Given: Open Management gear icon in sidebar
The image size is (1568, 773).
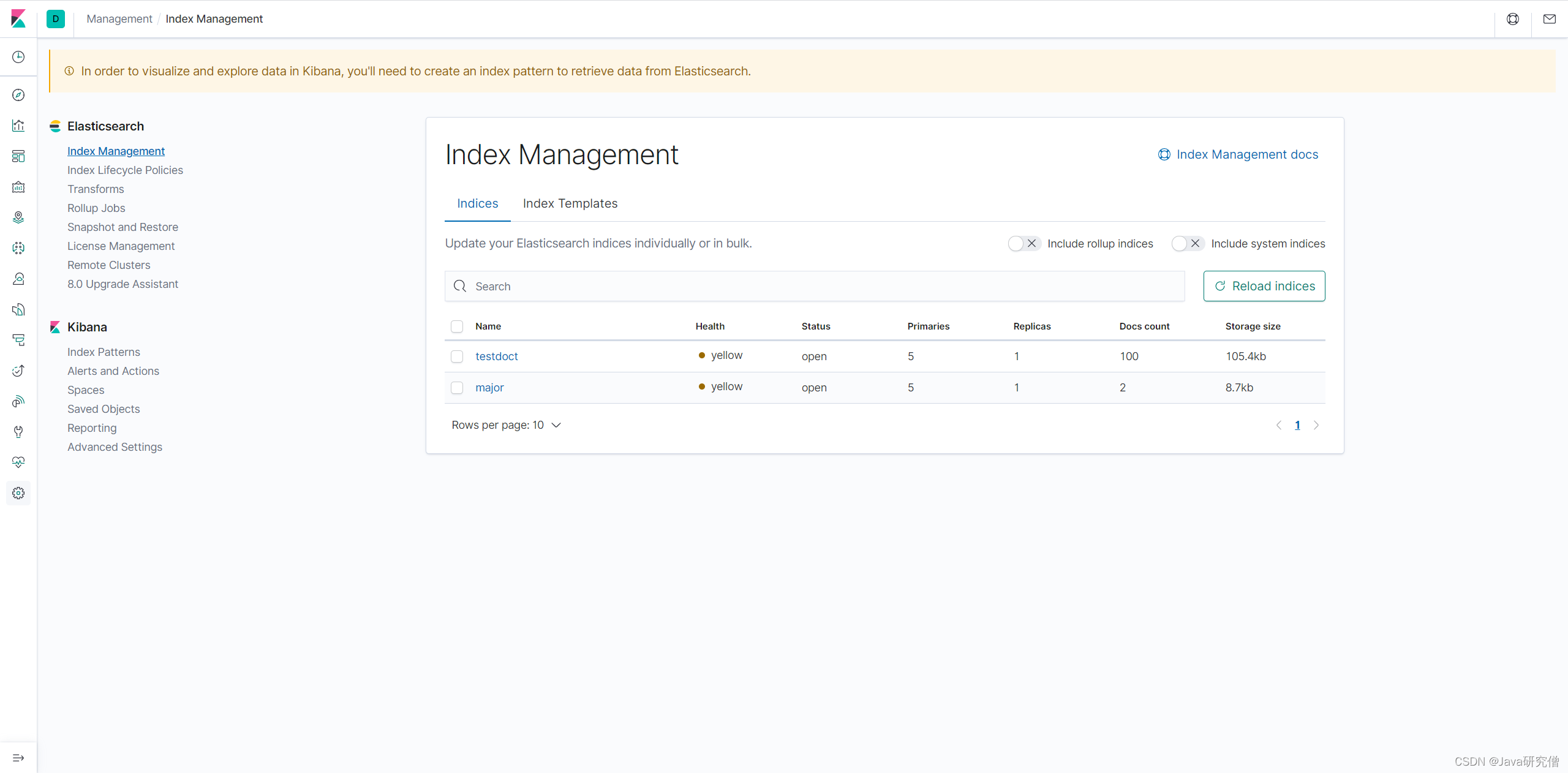Looking at the screenshot, I should click(18, 493).
